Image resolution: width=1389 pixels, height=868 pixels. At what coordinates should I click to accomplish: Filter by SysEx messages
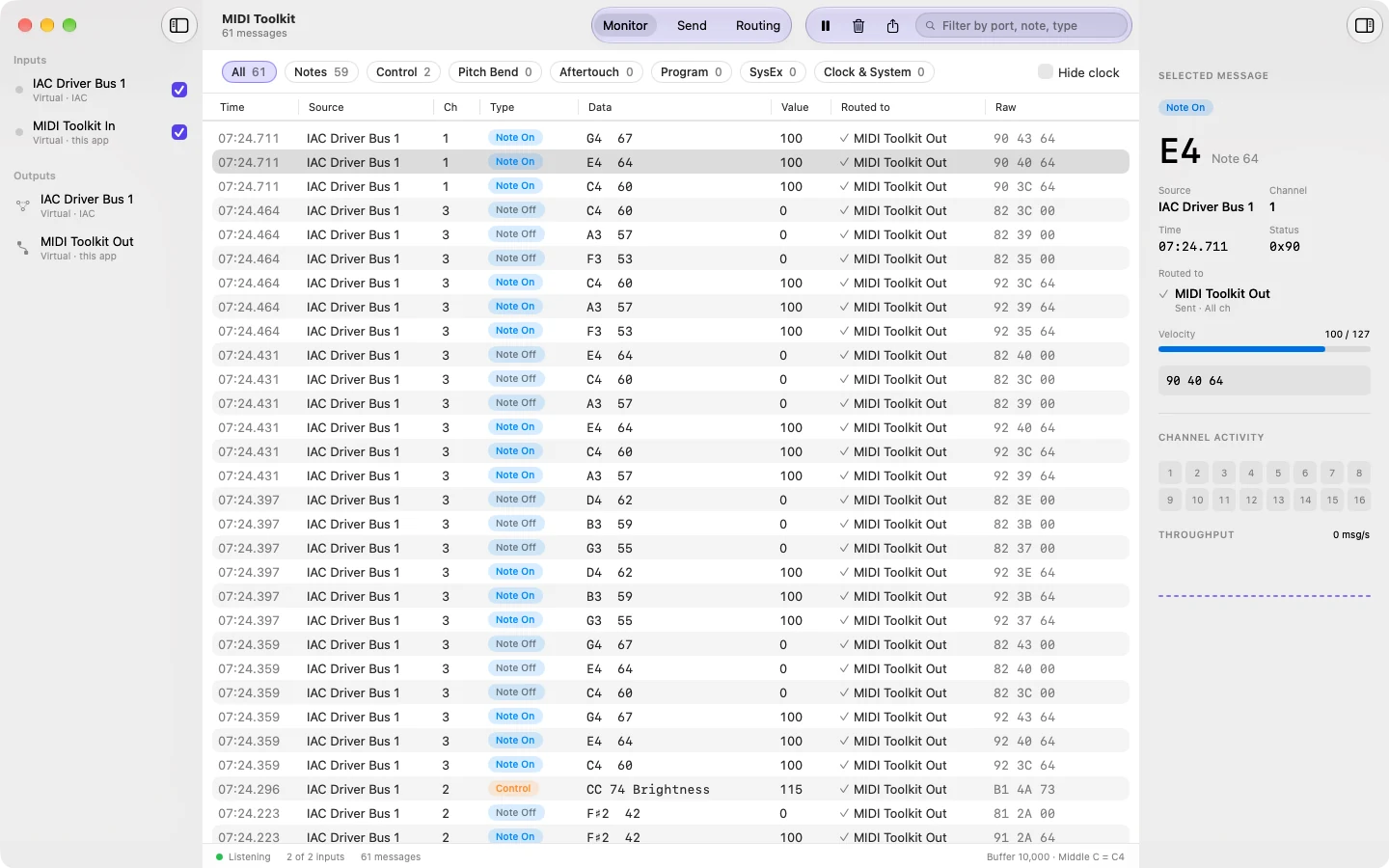[x=773, y=72]
